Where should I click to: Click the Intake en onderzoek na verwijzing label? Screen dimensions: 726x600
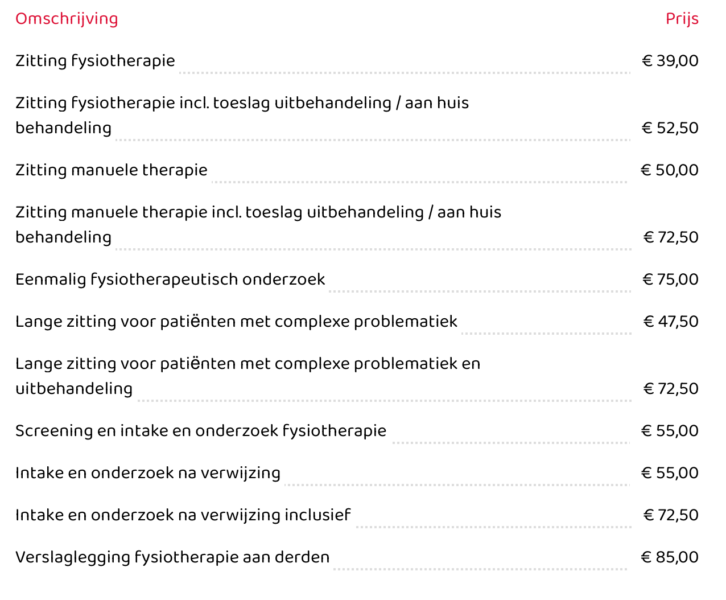(148, 473)
